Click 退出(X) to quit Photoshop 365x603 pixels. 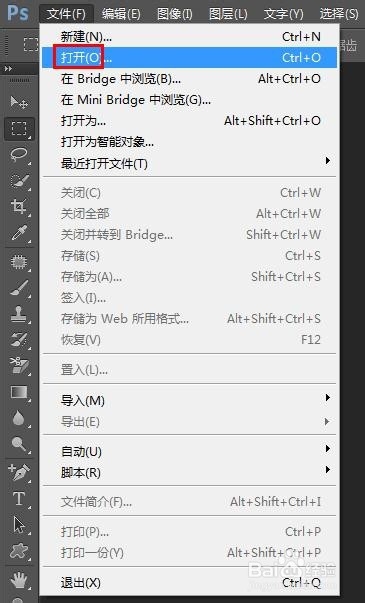click(190, 583)
